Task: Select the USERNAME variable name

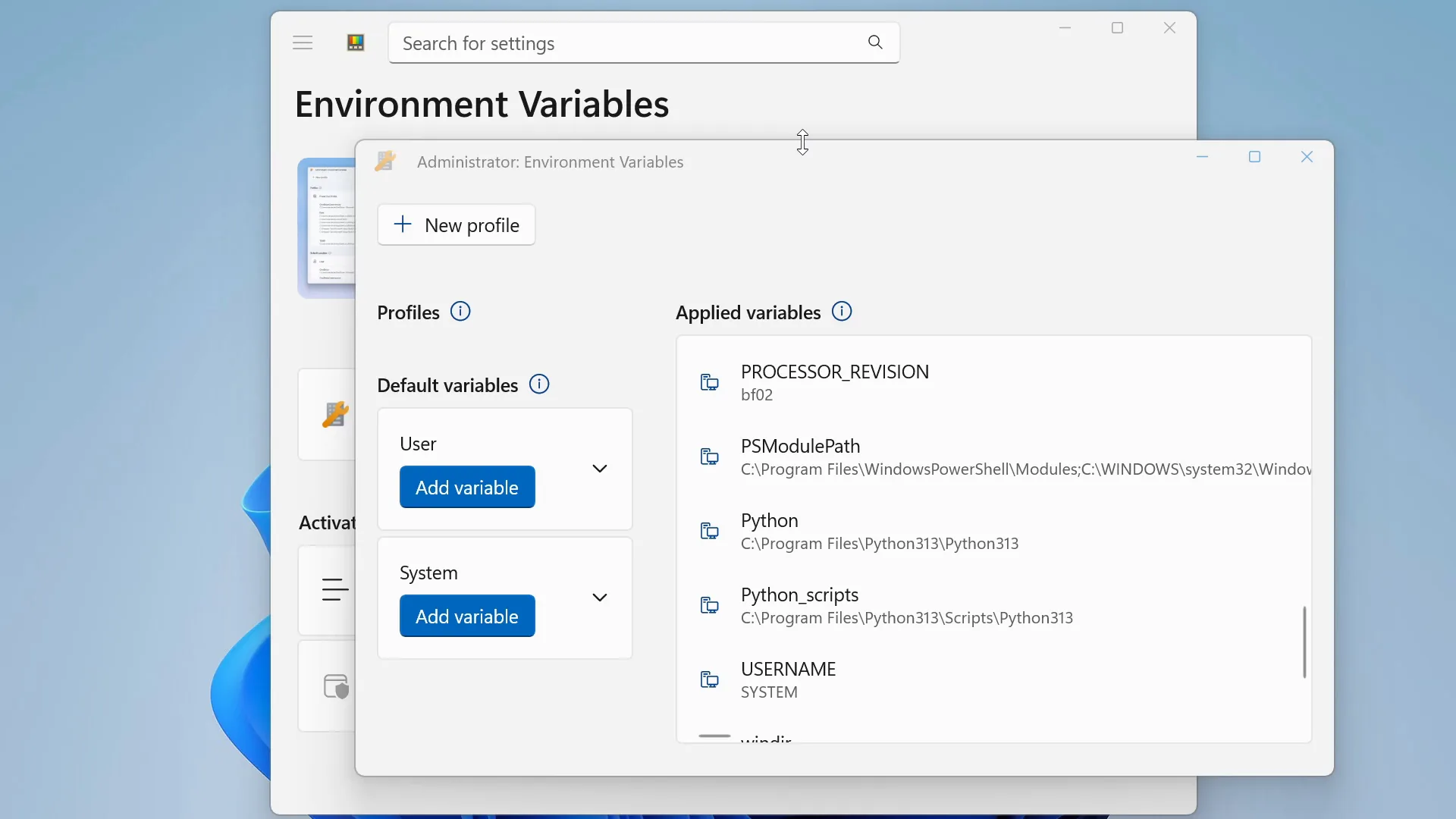Action: point(788,669)
